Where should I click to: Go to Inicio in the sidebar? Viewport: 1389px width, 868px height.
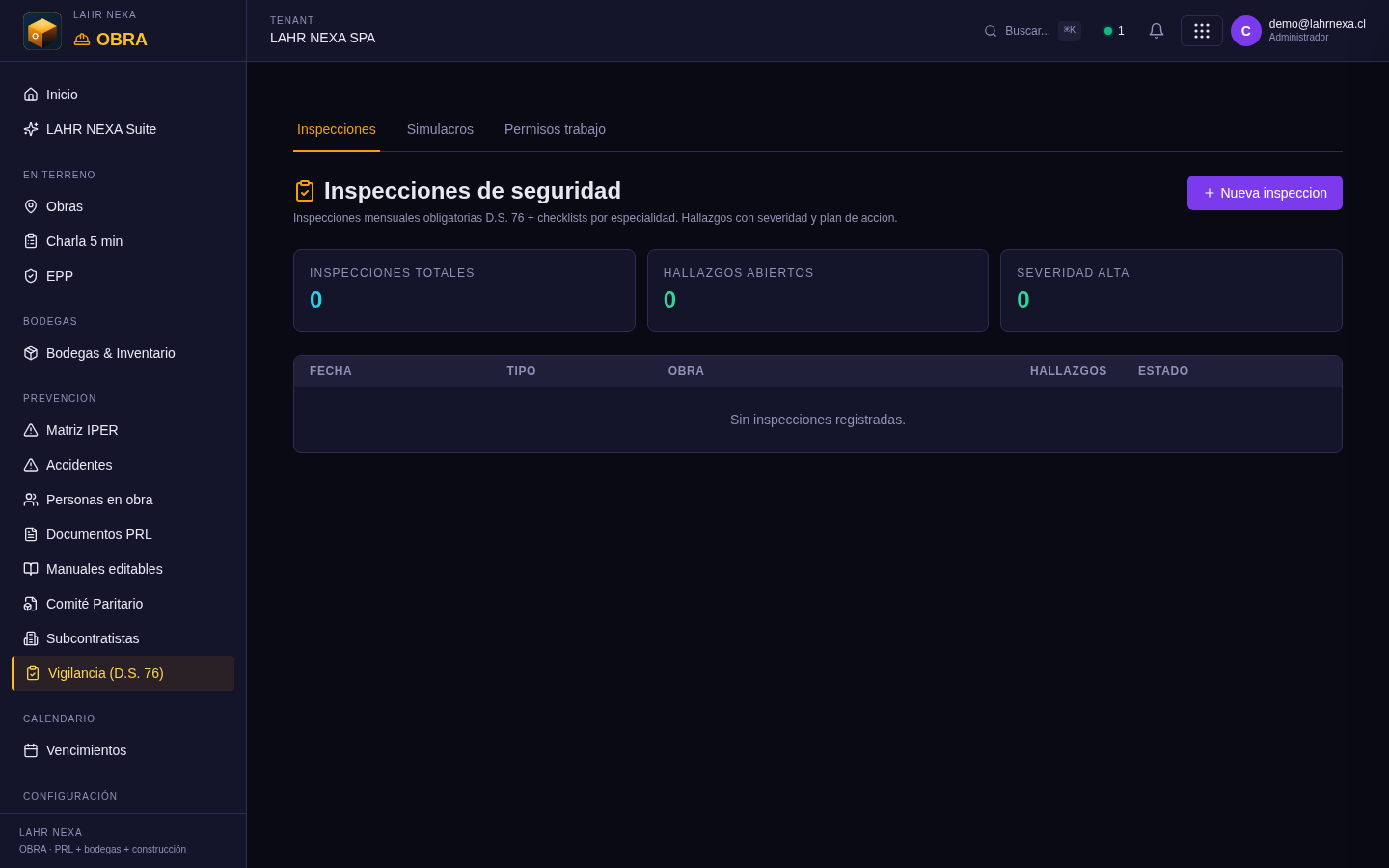pos(123,95)
